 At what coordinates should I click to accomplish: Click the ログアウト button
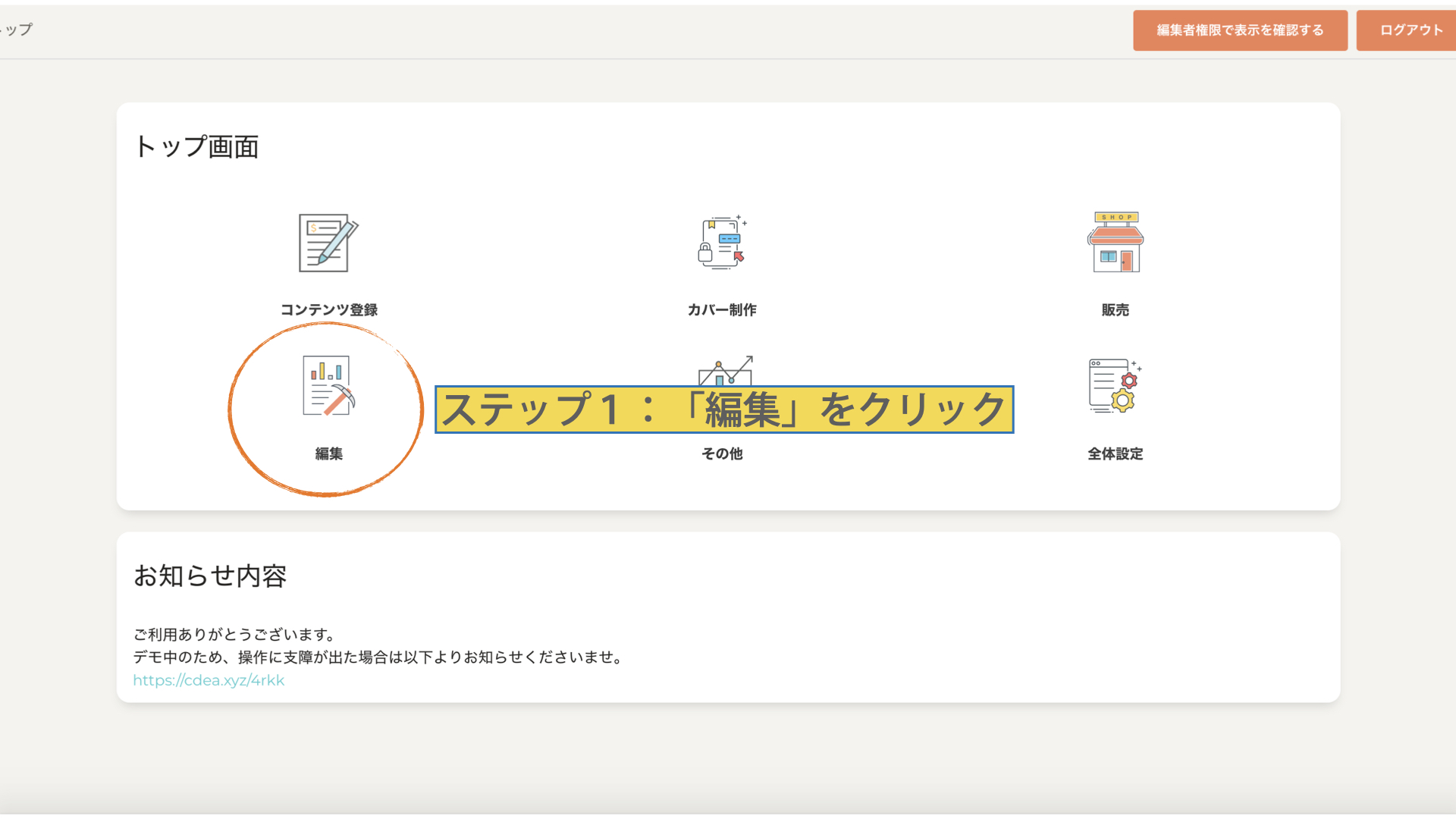tap(1410, 30)
